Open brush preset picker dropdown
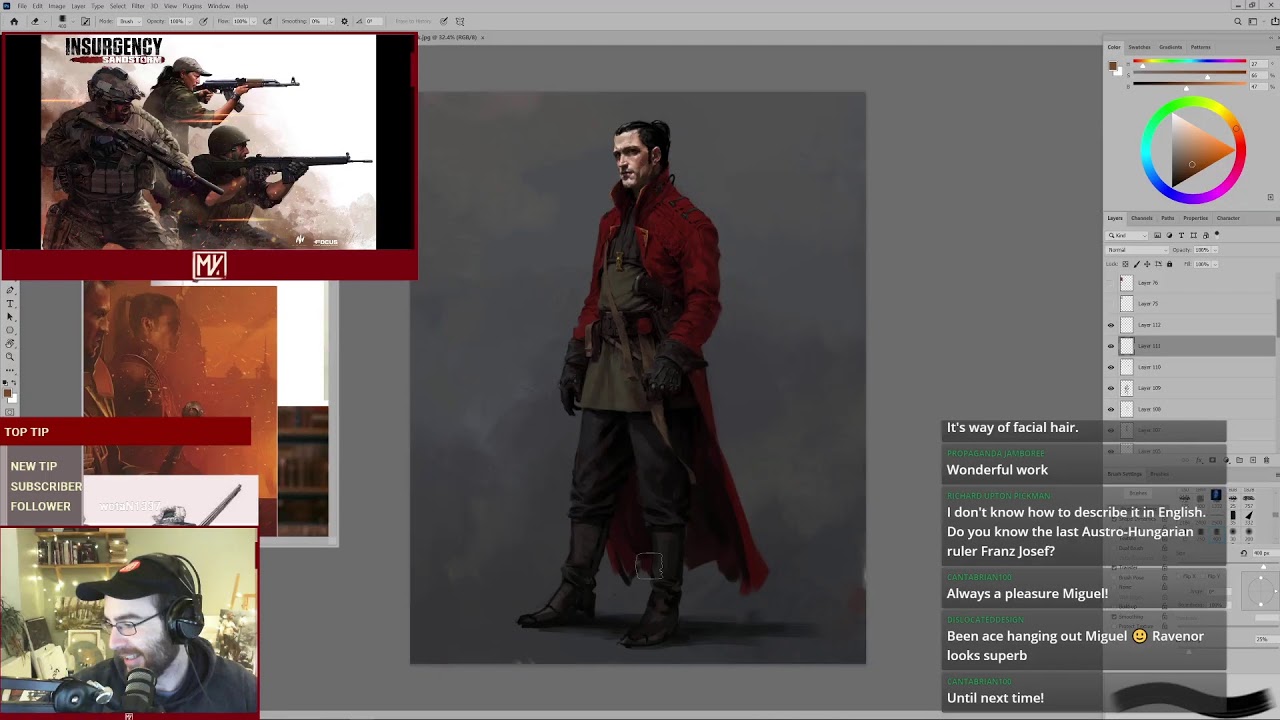The height and width of the screenshot is (720, 1280). (x=73, y=21)
